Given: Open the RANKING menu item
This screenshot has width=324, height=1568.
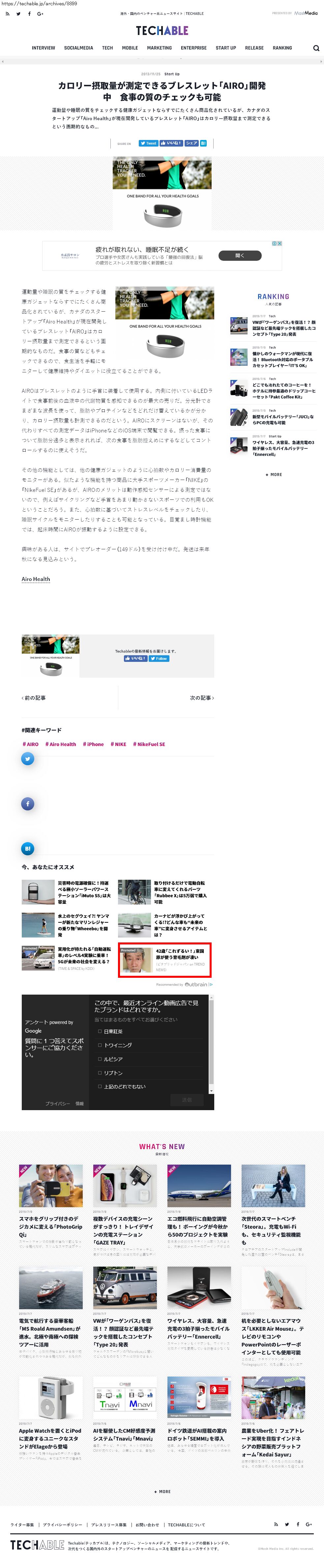Looking at the screenshot, I should tap(282, 48).
